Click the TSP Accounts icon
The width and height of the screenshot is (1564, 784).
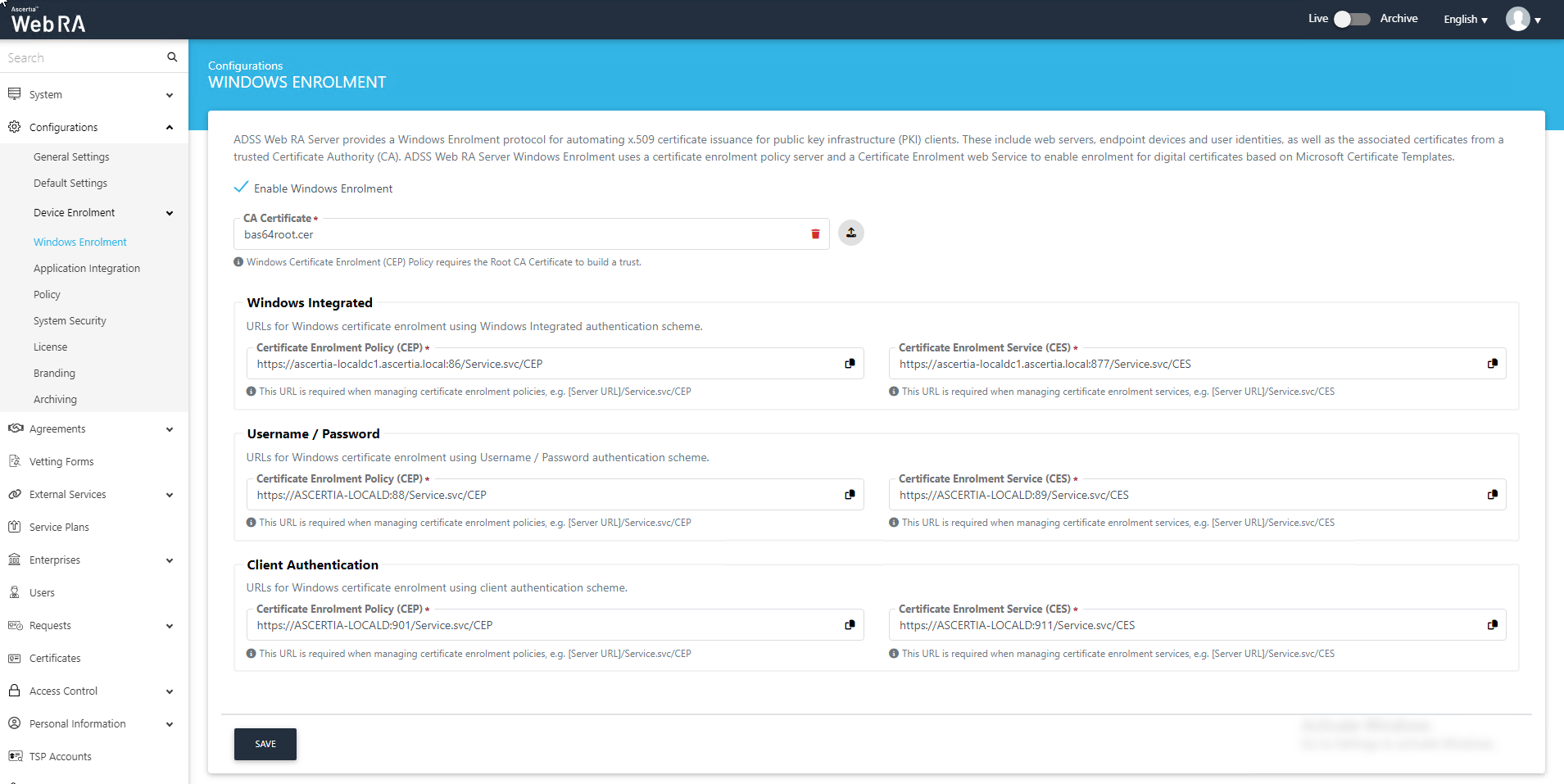click(15, 756)
